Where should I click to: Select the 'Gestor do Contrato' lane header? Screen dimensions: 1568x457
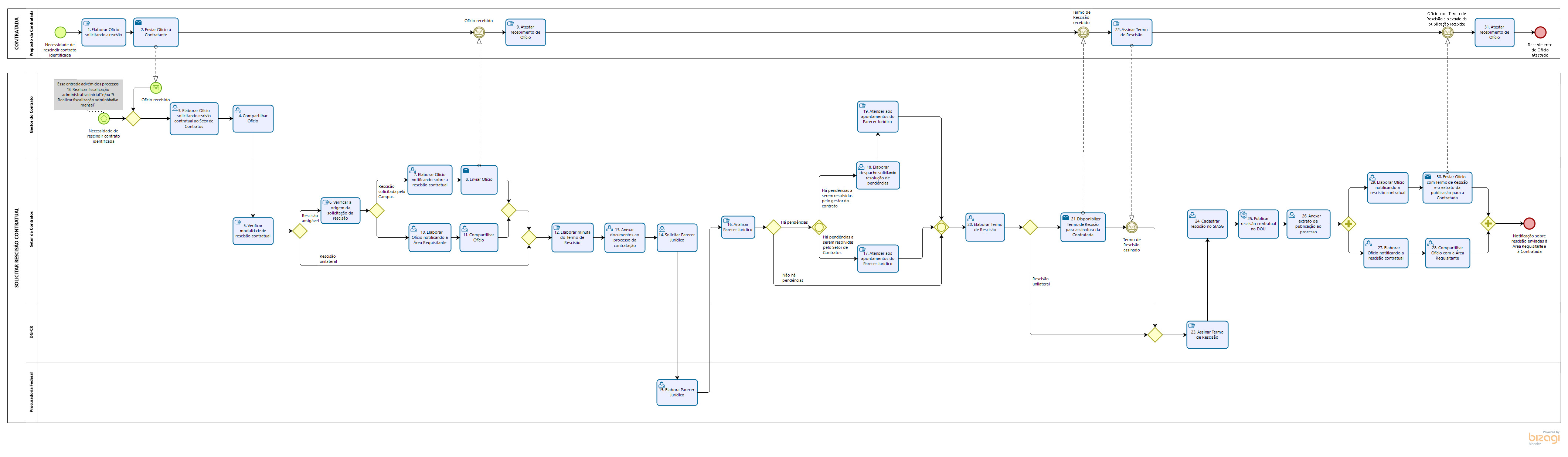[31, 115]
